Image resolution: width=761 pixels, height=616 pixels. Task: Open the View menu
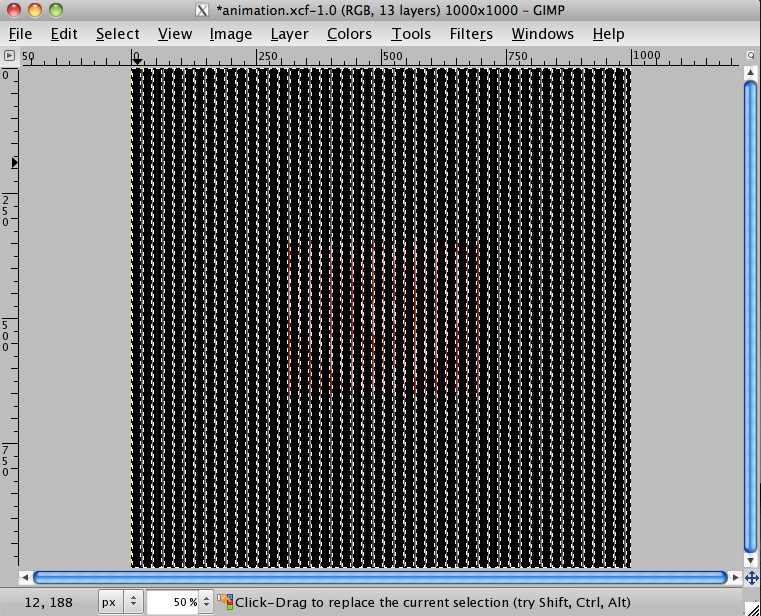pyautogui.click(x=175, y=34)
